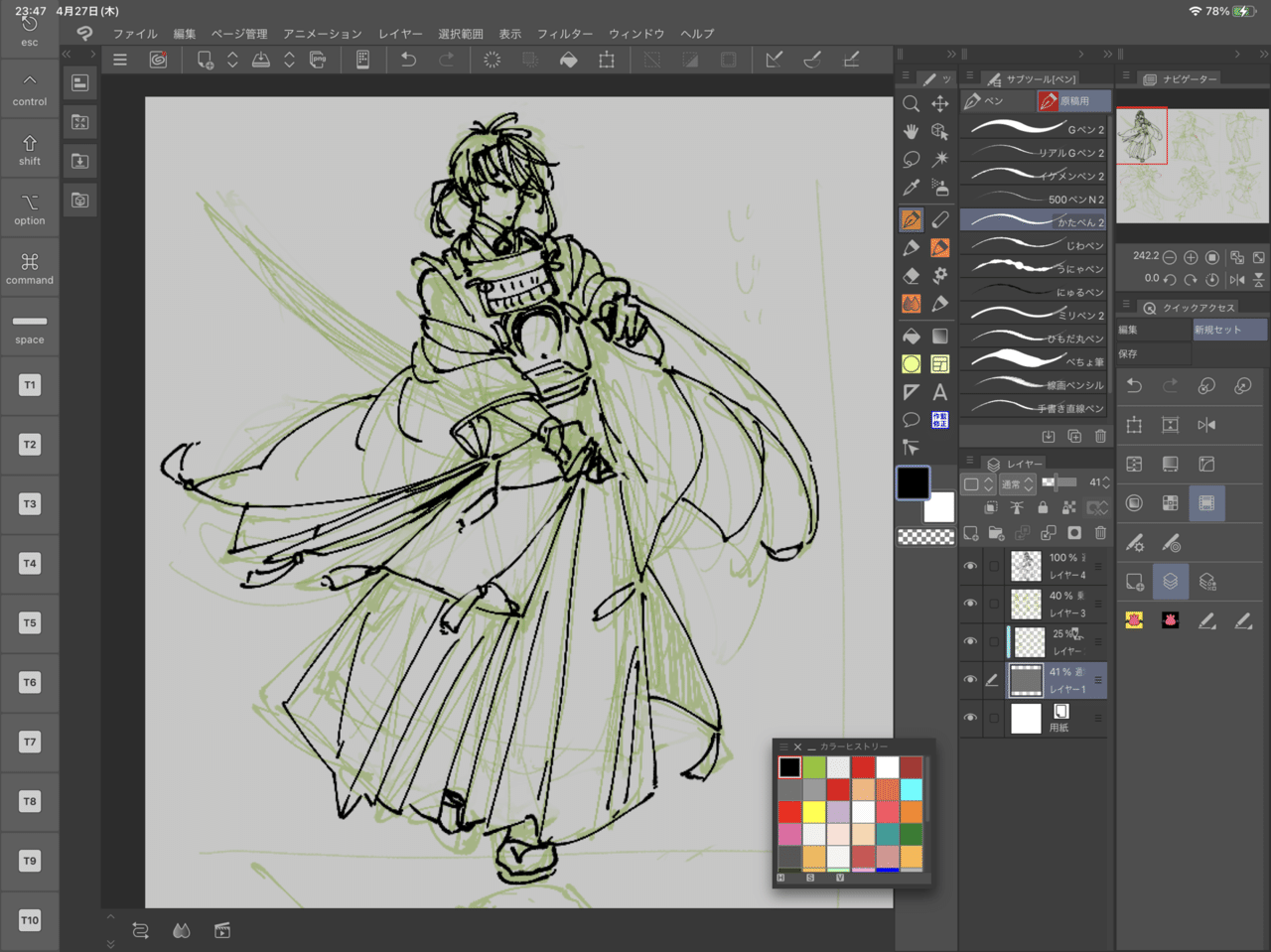Tick the checkbox beside レイヤー3
Image resolution: width=1271 pixels, height=952 pixels.
[994, 604]
